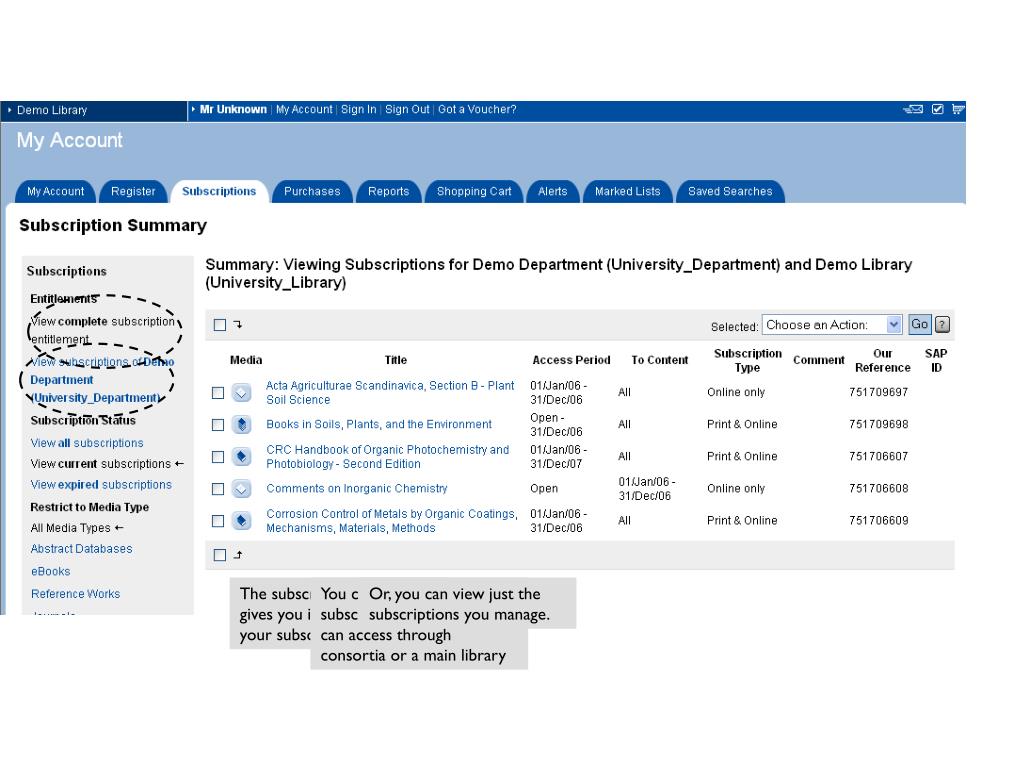The width and height of the screenshot is (1024, 768).
Task: Open the Shopping Cart tab
Action: [x=474, y=191]
